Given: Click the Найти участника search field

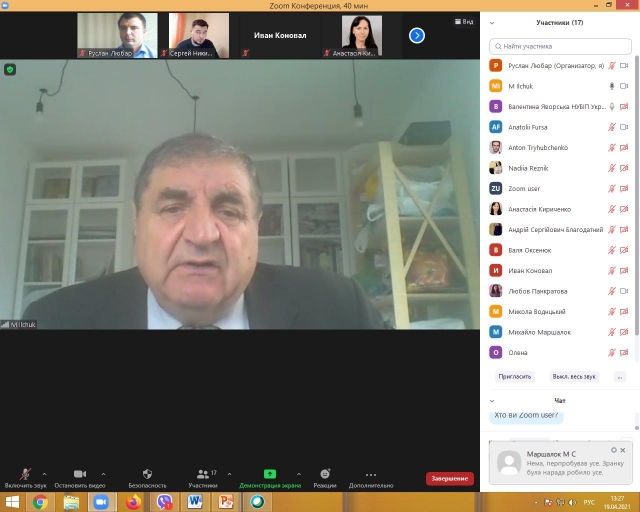Looking at the screenshot, I should point(560,46).
